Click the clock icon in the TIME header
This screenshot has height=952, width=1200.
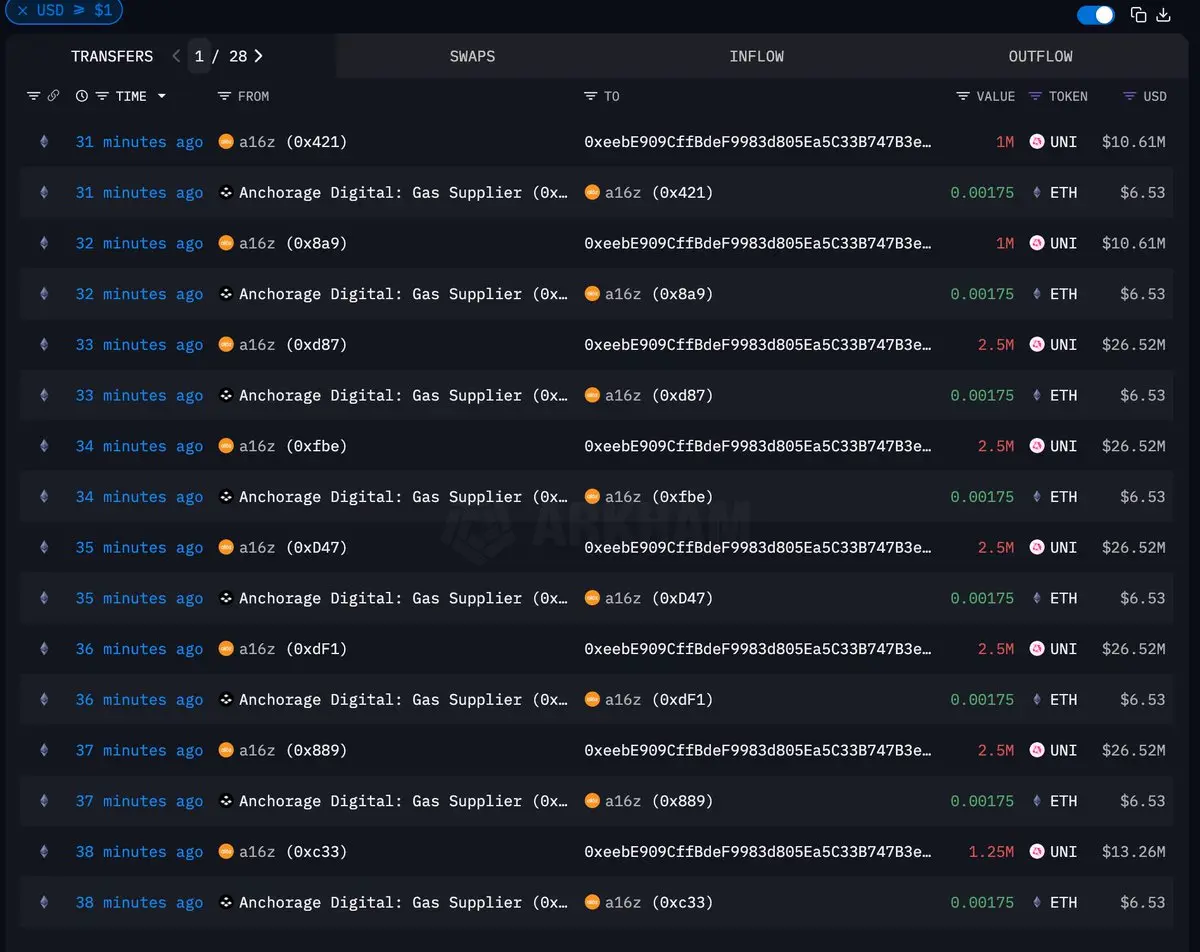point(82,96)
